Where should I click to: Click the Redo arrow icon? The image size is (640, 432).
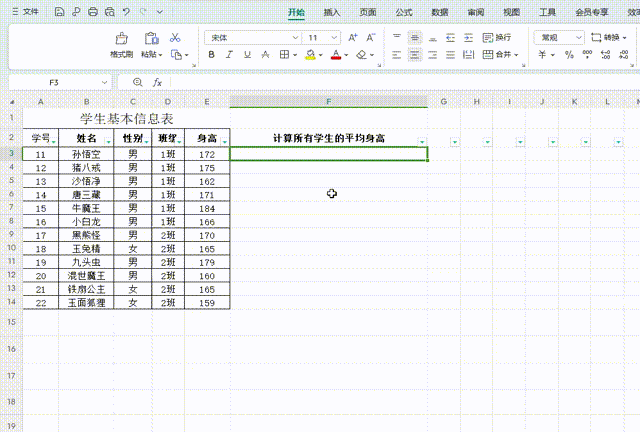click(143, 12)
